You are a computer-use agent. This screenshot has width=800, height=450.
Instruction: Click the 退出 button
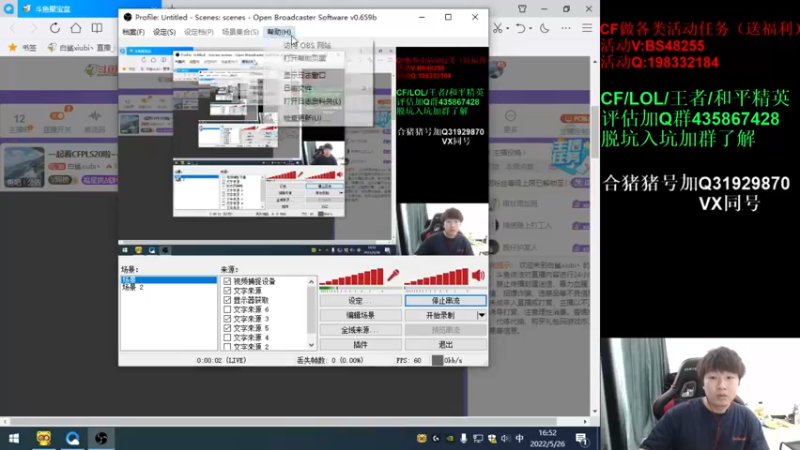point(445,345)
